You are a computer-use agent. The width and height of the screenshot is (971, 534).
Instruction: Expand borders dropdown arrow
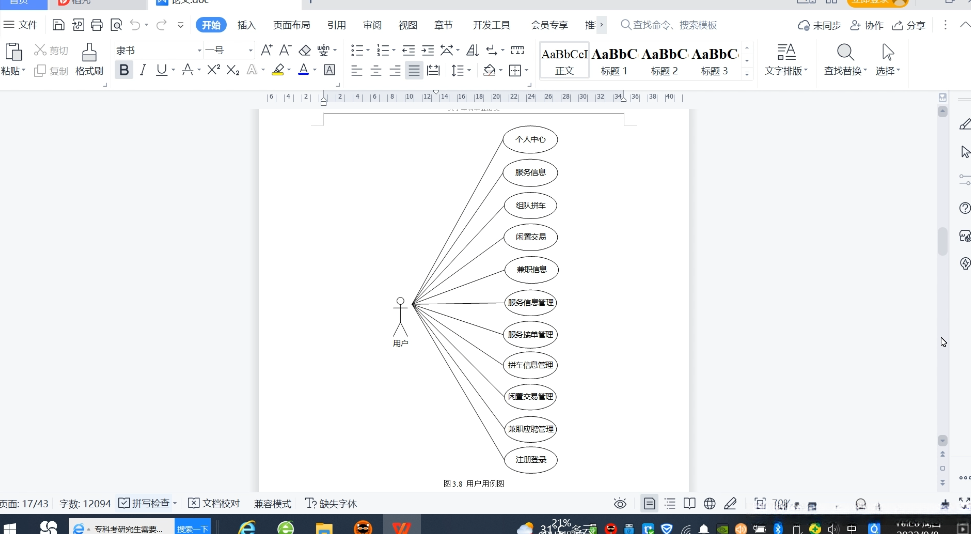pos(526,71)
